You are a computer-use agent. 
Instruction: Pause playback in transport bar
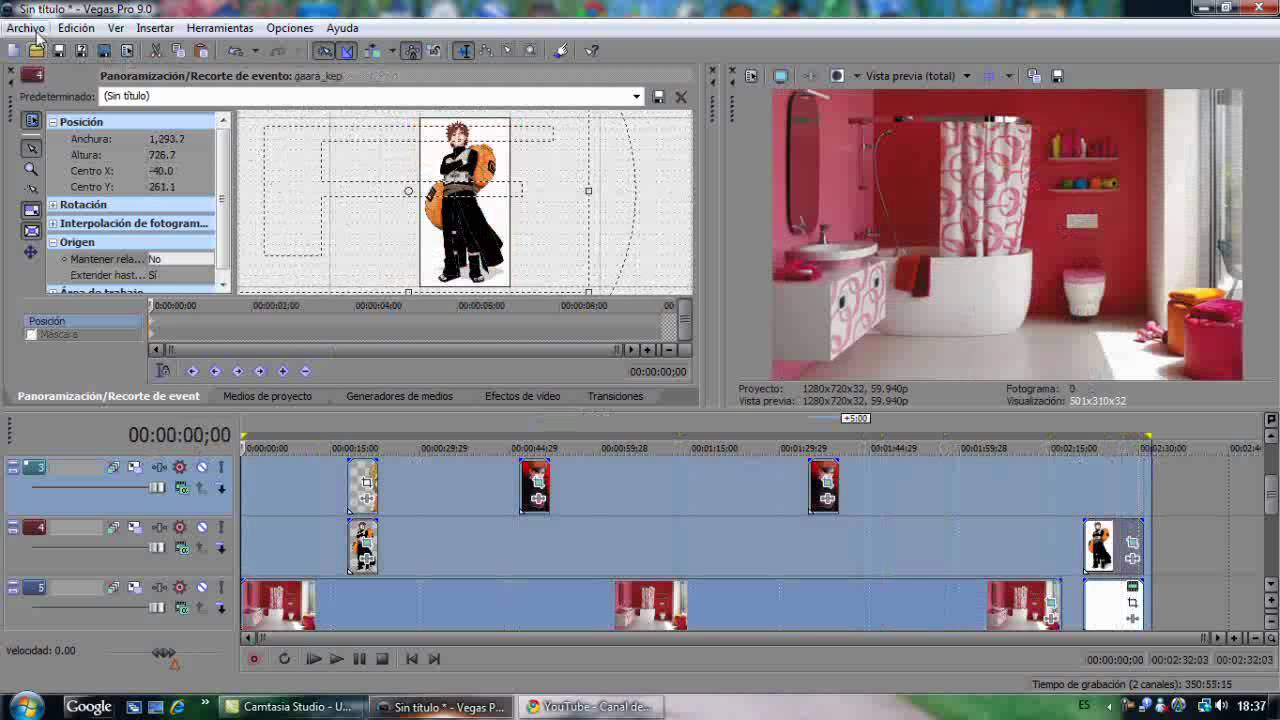pyautogui.click(x=359, y=659)
